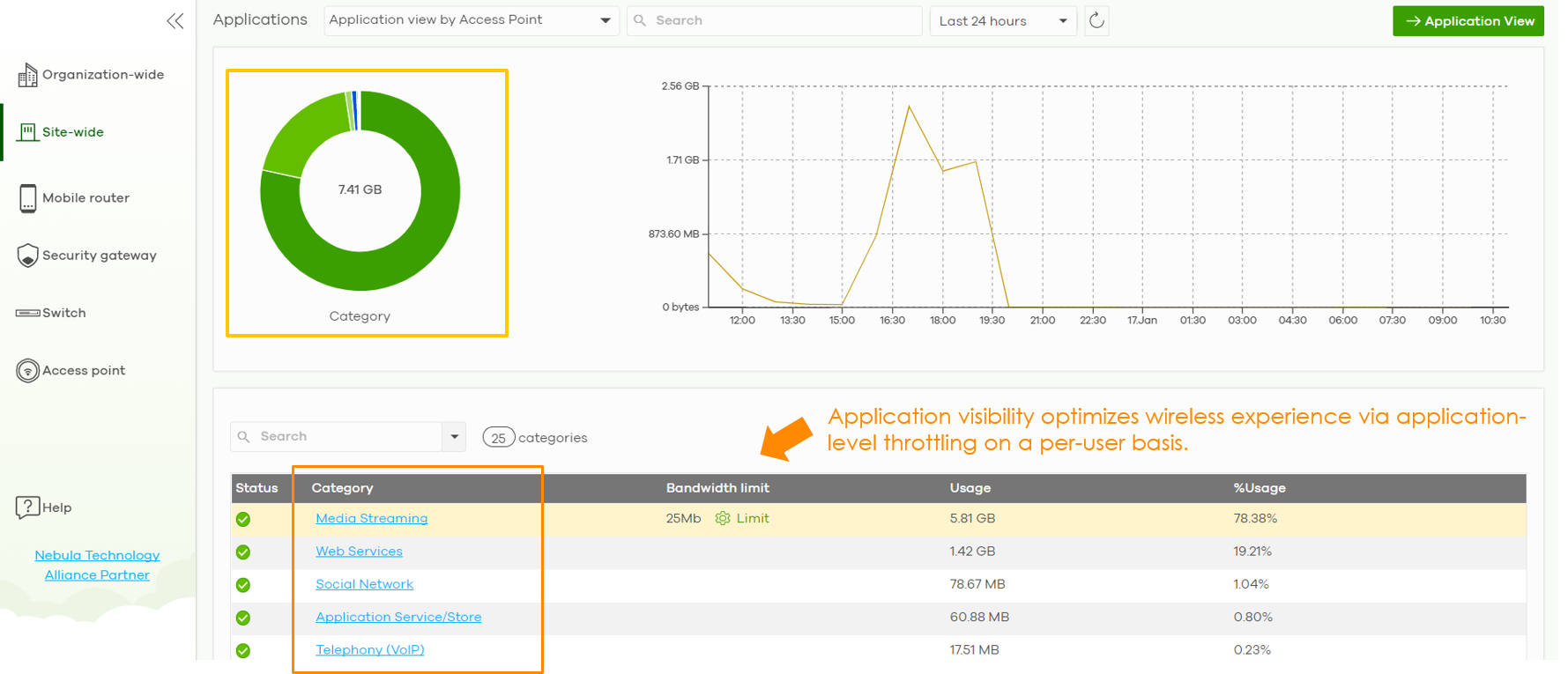Click the green Application View button

click(1468, 21)
